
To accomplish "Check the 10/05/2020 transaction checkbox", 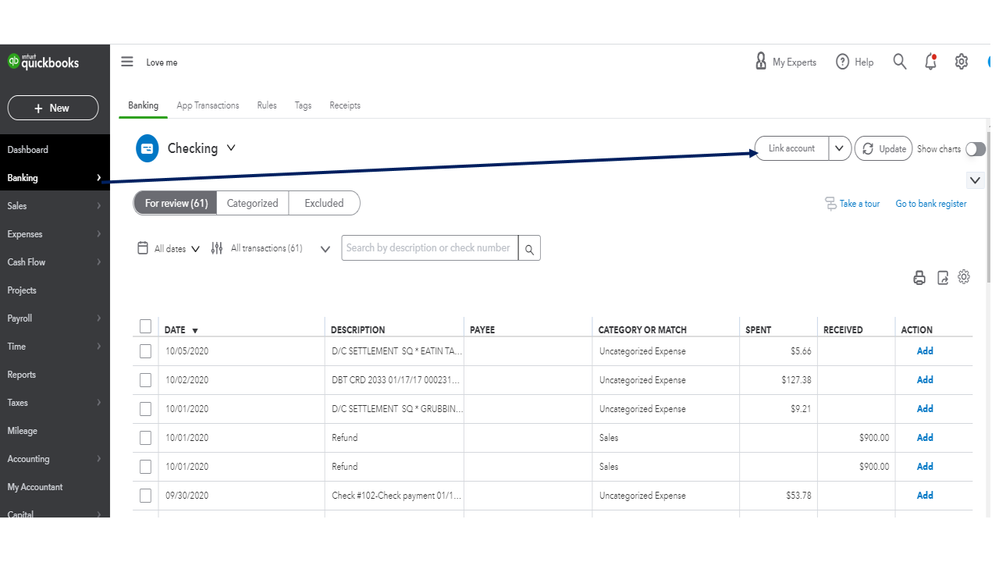I will (x=146, y=351).
